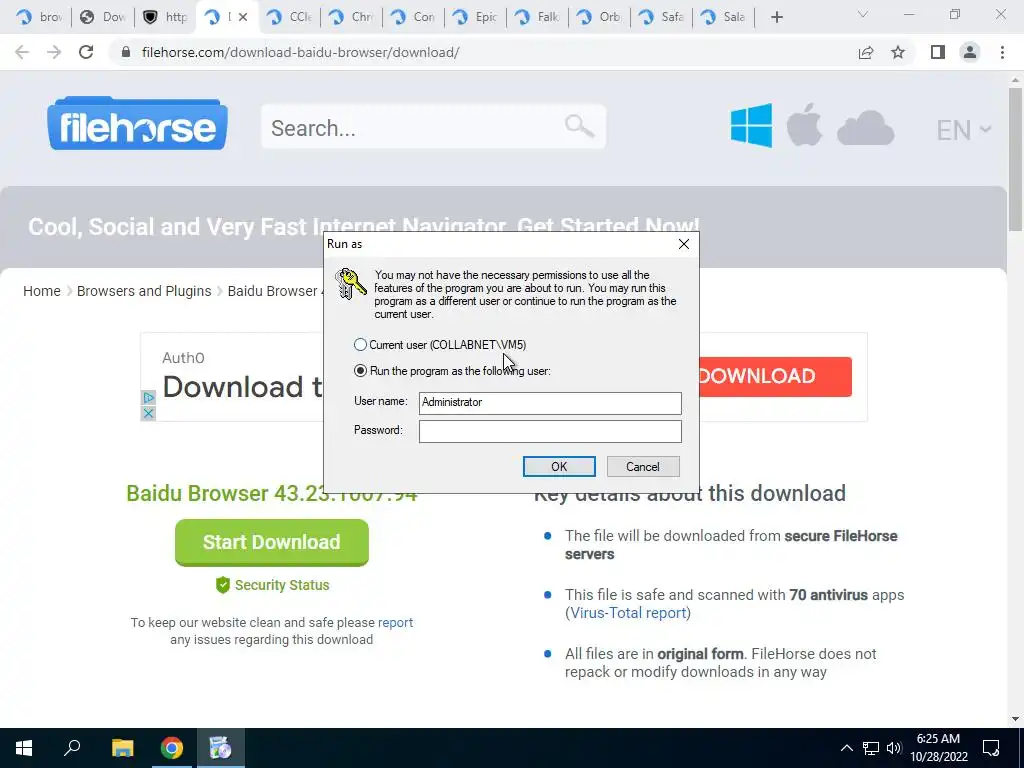Select Windows platform icon

point(752,125)
